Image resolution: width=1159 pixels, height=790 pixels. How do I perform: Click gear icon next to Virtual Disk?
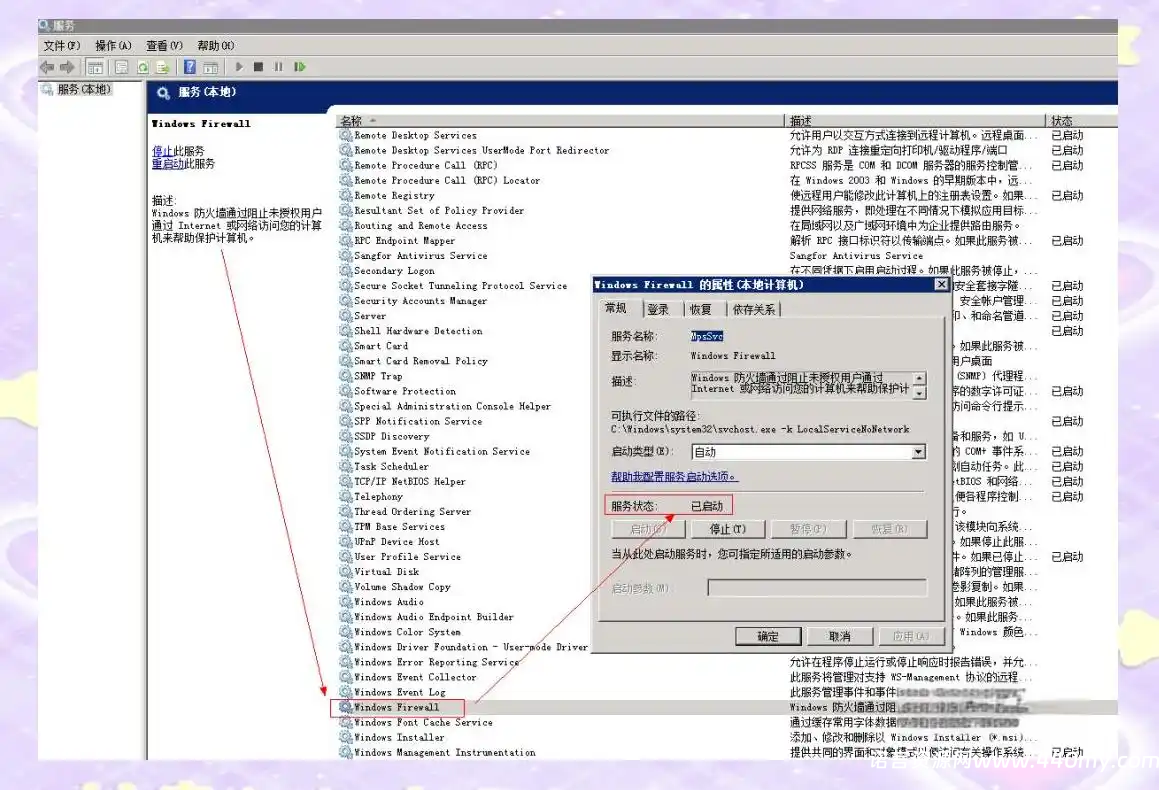point(345,572)
